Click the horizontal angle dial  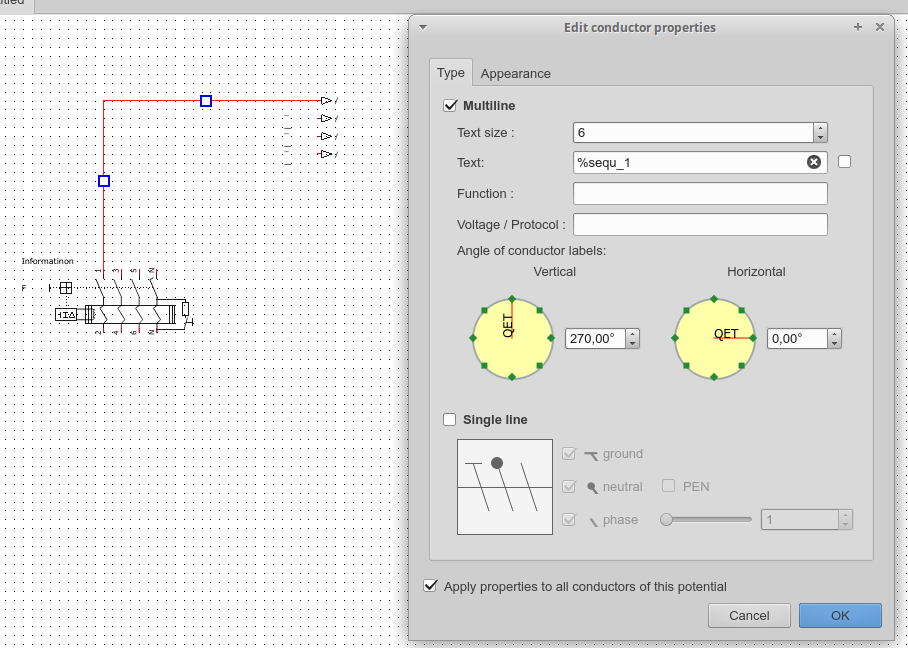tap(714, 338)
